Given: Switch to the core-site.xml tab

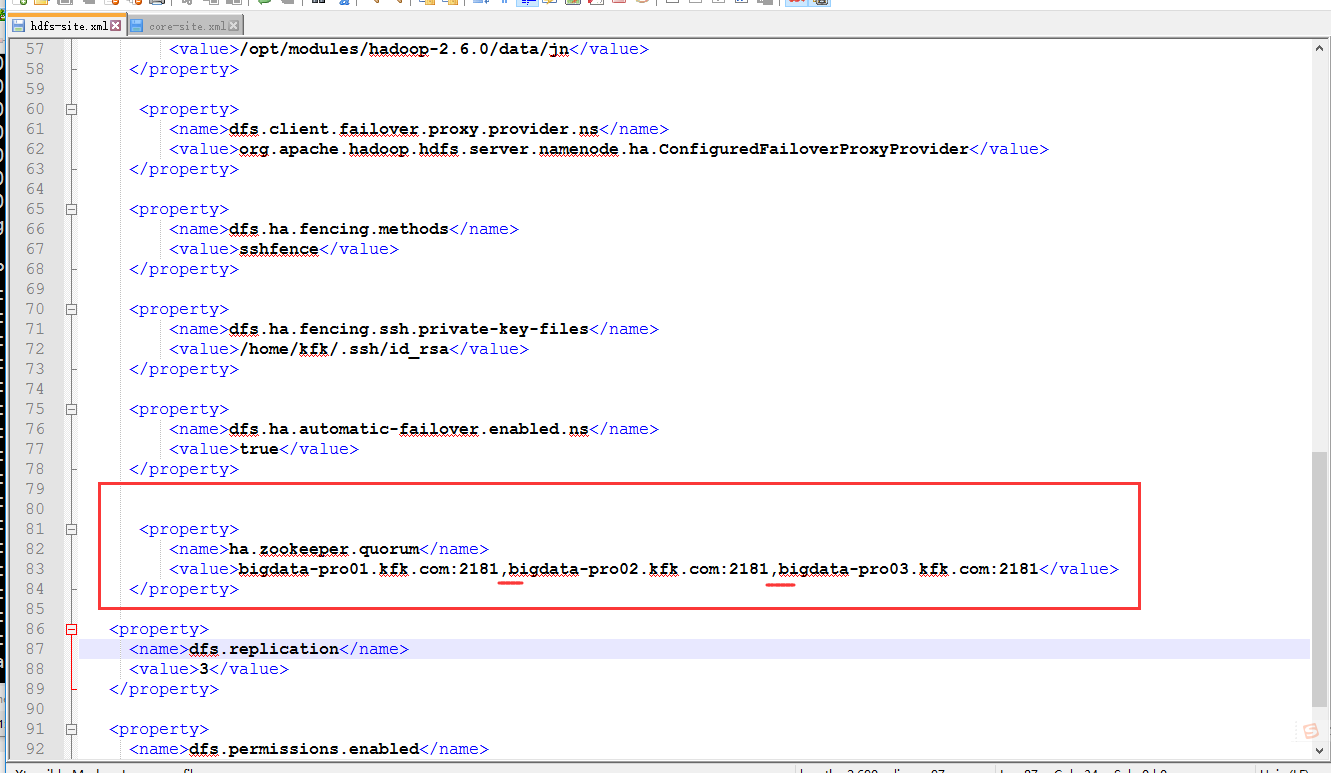Looking at the screenshot, I should point(186,26).
